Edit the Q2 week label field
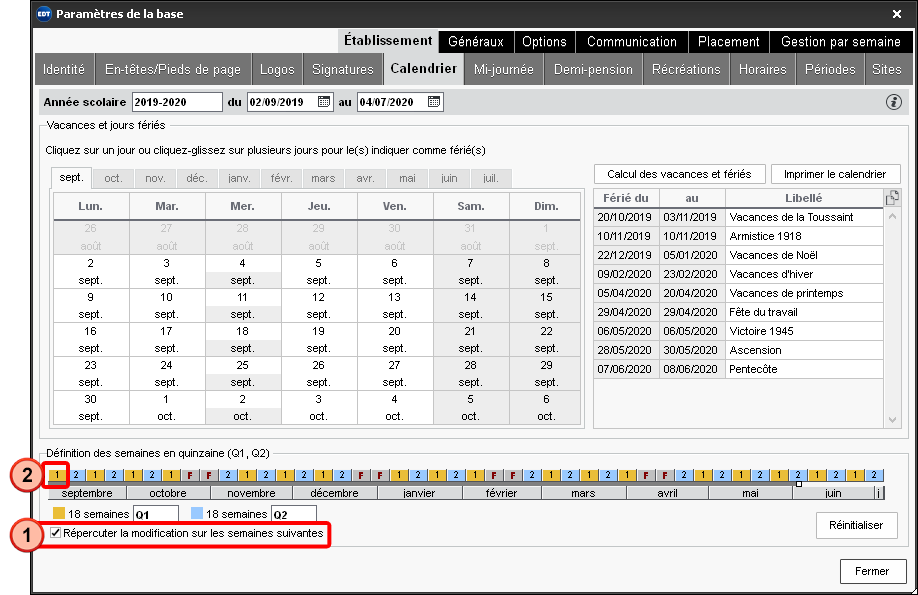The width and height of the screenshot is (918, 595). point(293,515)
